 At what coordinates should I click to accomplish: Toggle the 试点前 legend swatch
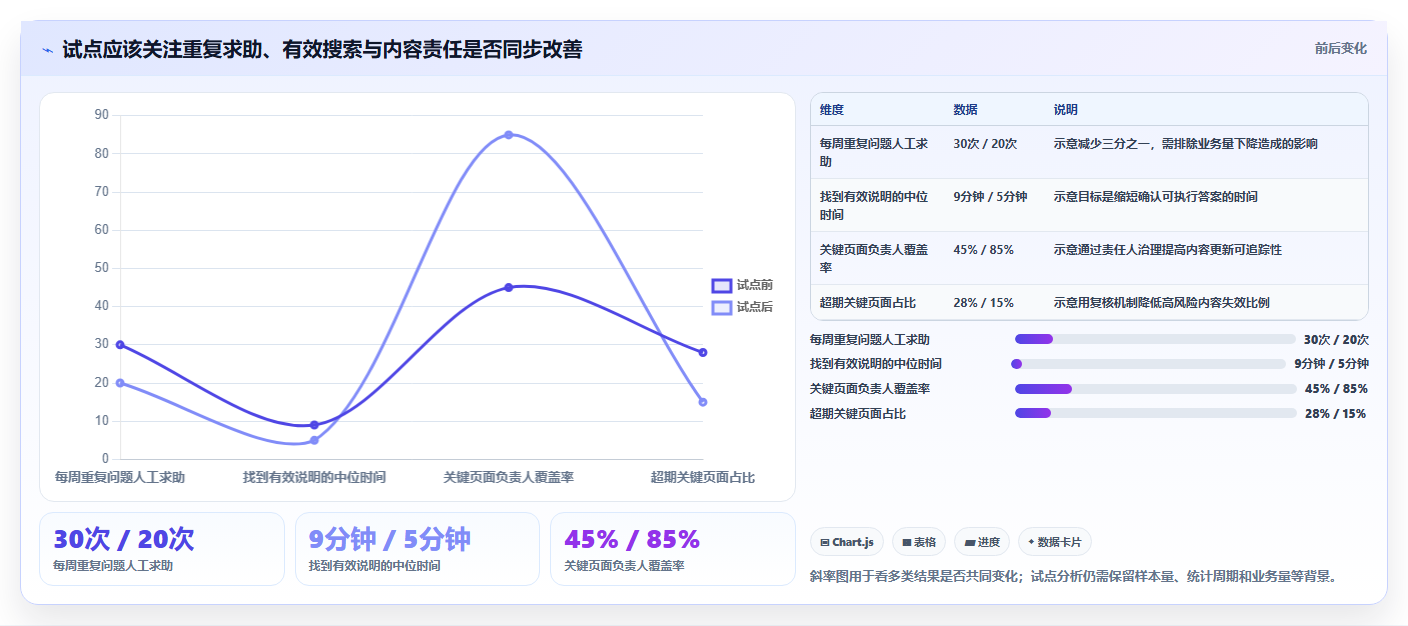(722, 286)
